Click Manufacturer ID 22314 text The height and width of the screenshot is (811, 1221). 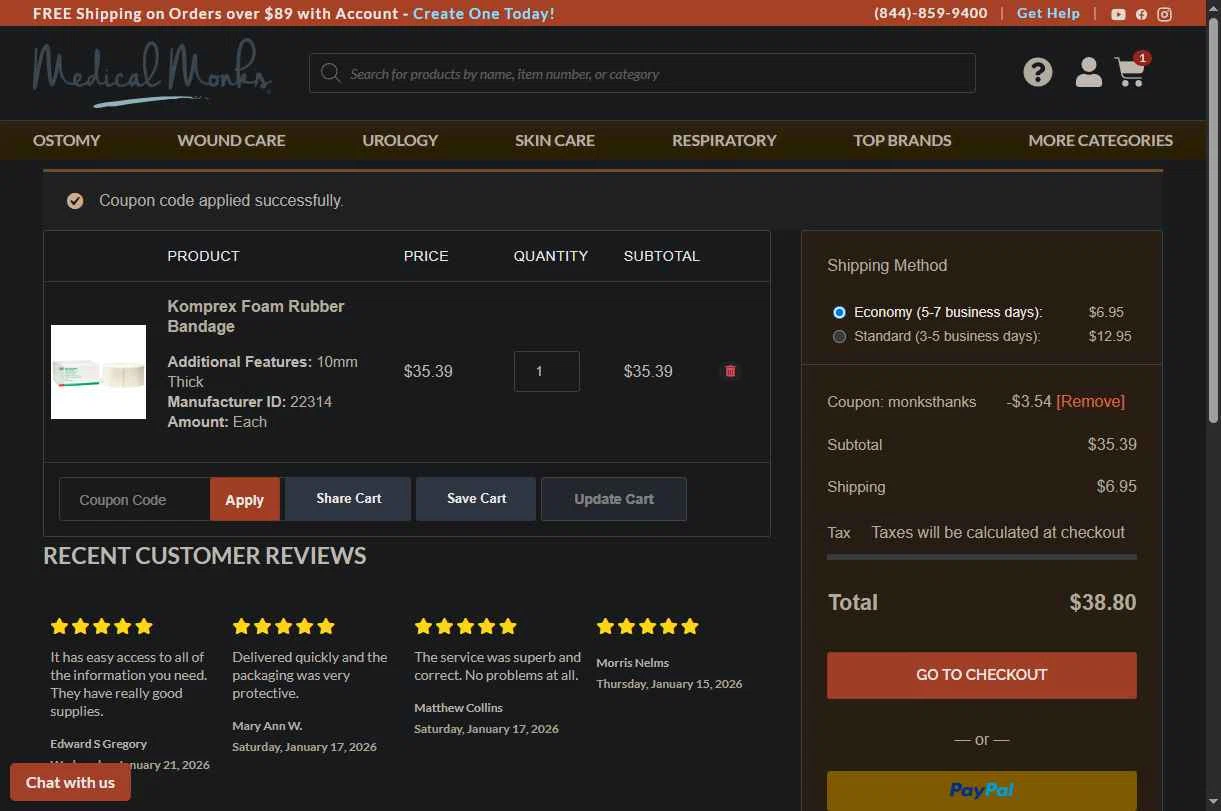click(x=250, y=401)
